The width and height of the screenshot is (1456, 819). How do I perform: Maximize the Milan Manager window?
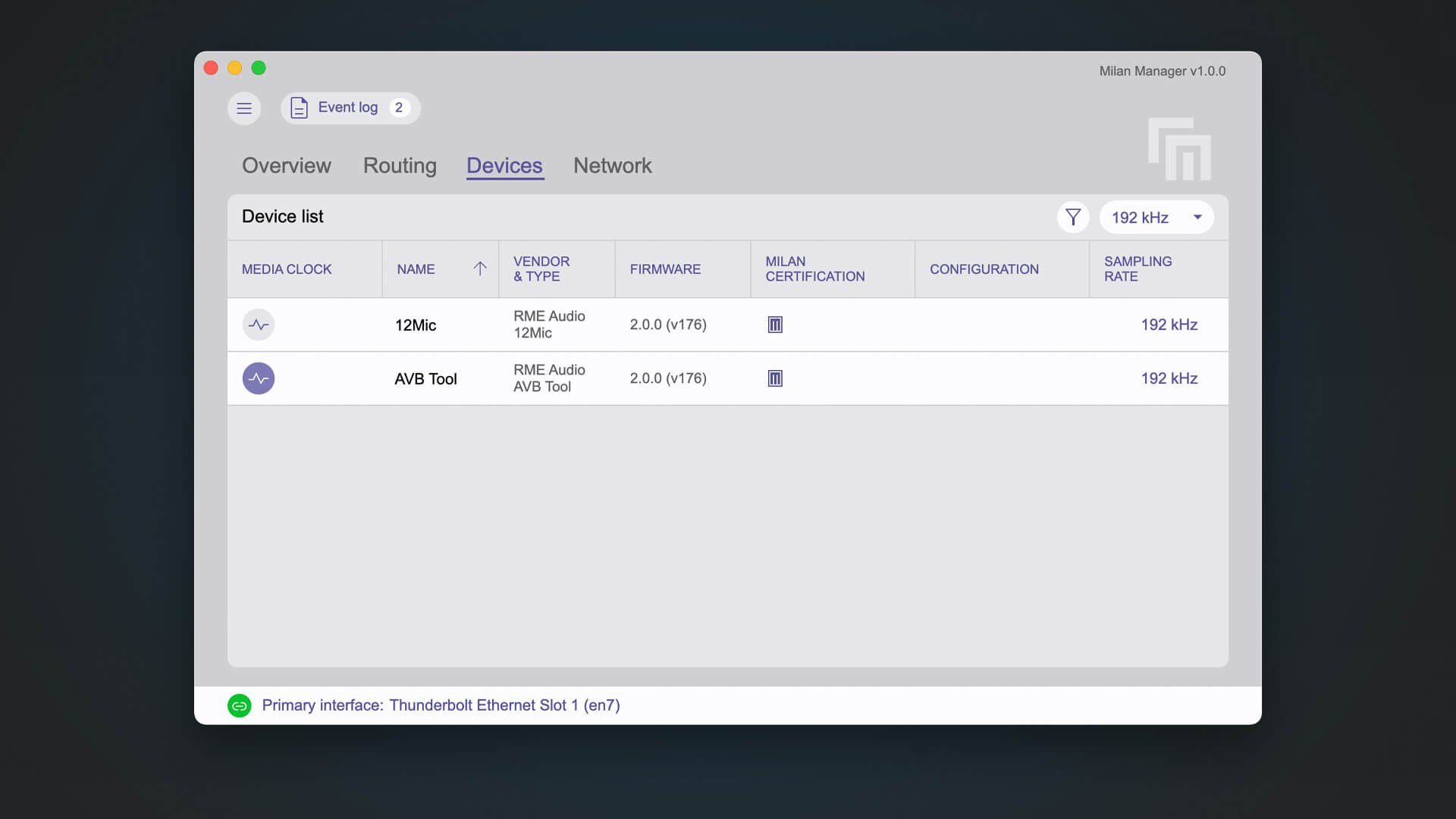point(259,68)
